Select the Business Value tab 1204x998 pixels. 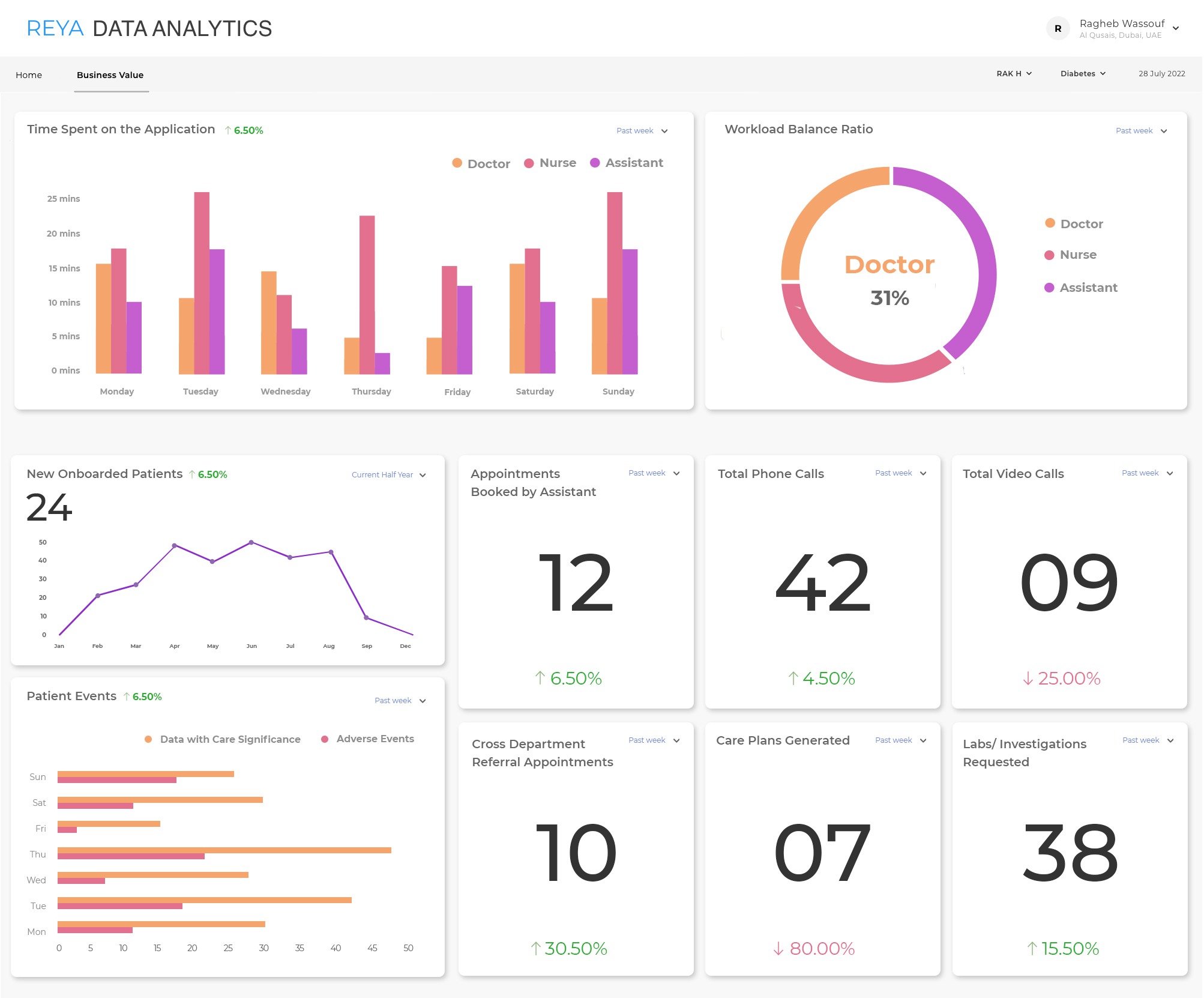pos(110,75)
